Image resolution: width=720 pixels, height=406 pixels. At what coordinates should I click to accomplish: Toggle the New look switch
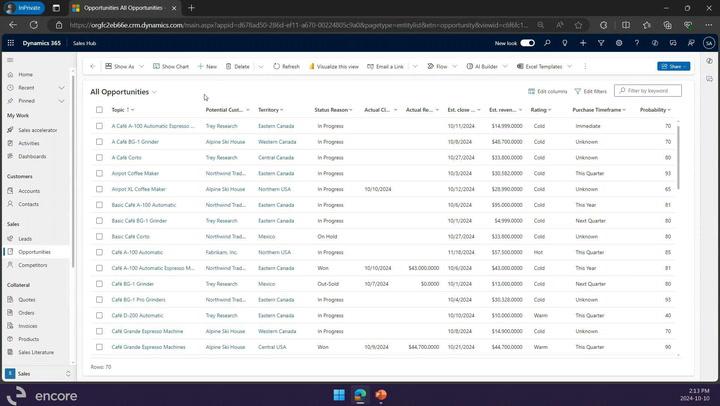pos(528,43)
